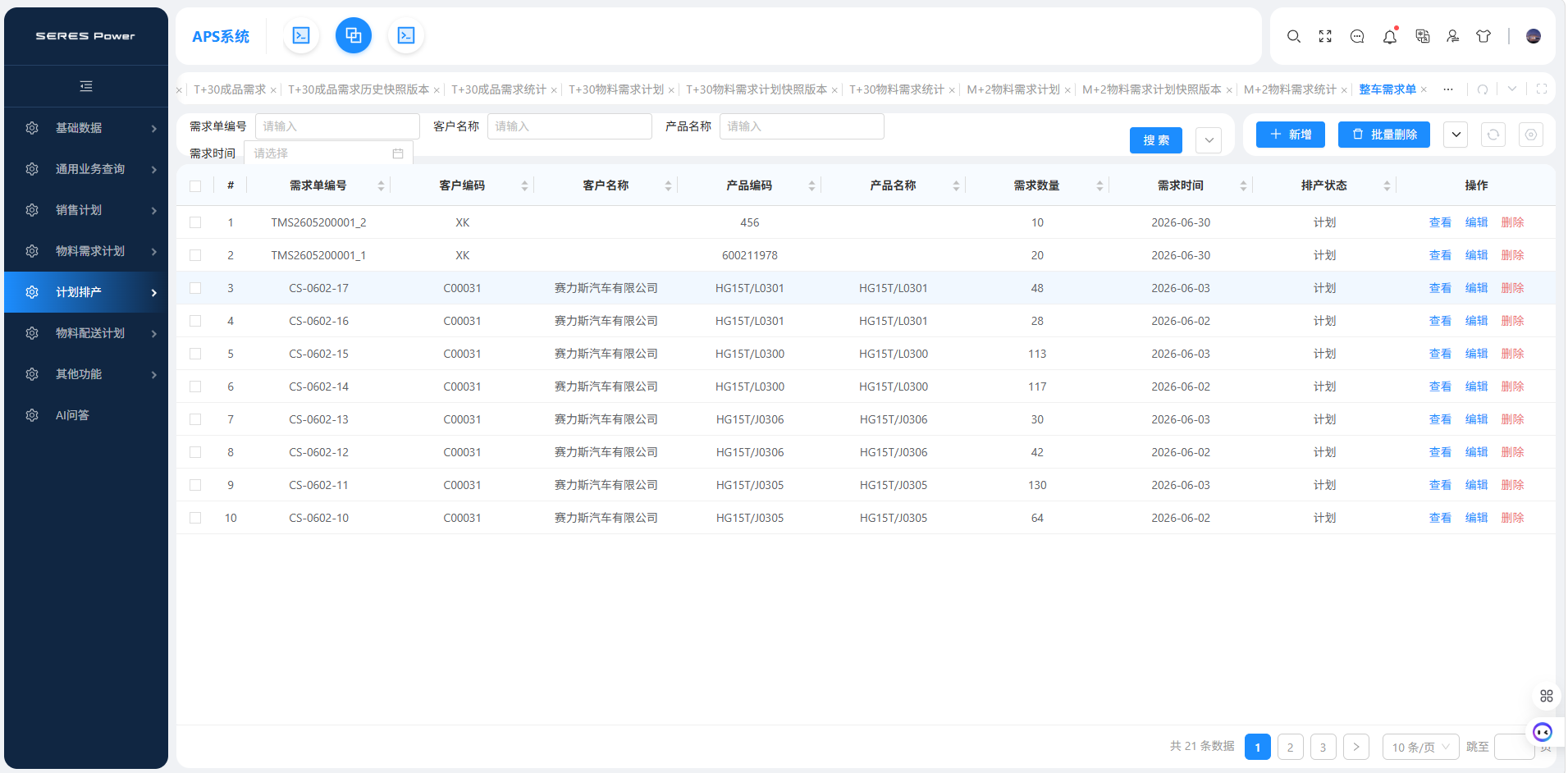Focus the 需求单编号 input field
The image size is (1568, 773).
(337, 126)
